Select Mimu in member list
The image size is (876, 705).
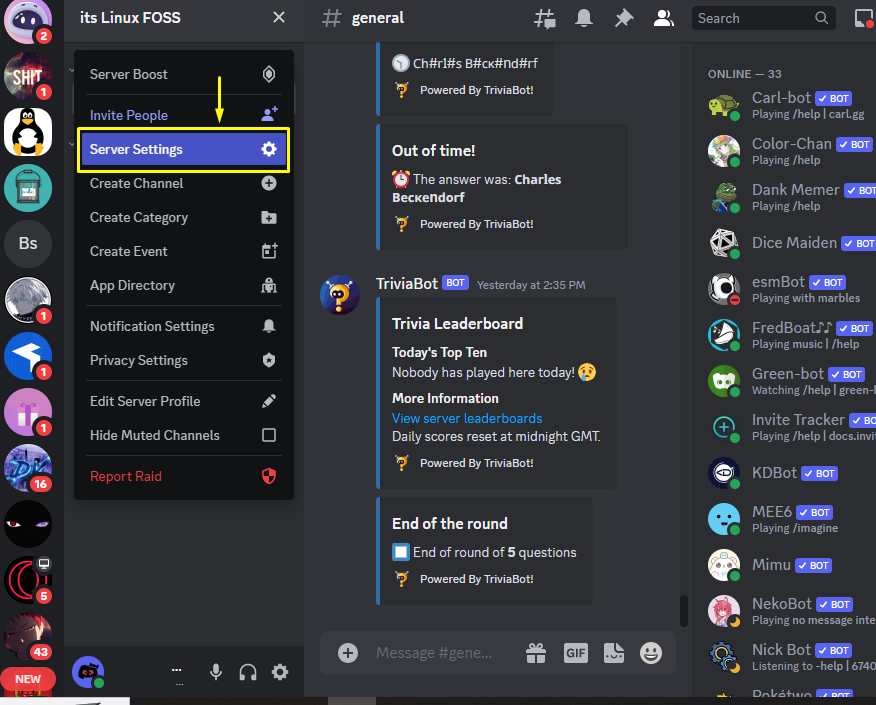click(x=785, y=565)
